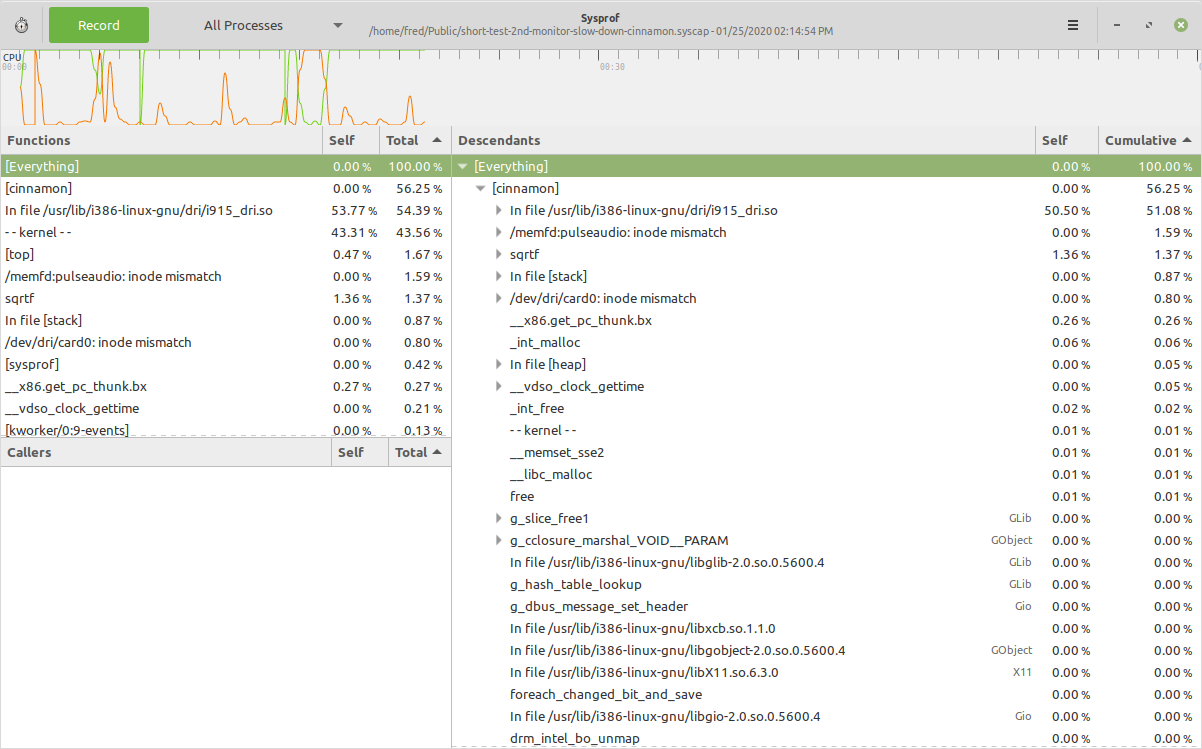
Task: Select In file [stack] in Functions list
Action: coord(225,320)
